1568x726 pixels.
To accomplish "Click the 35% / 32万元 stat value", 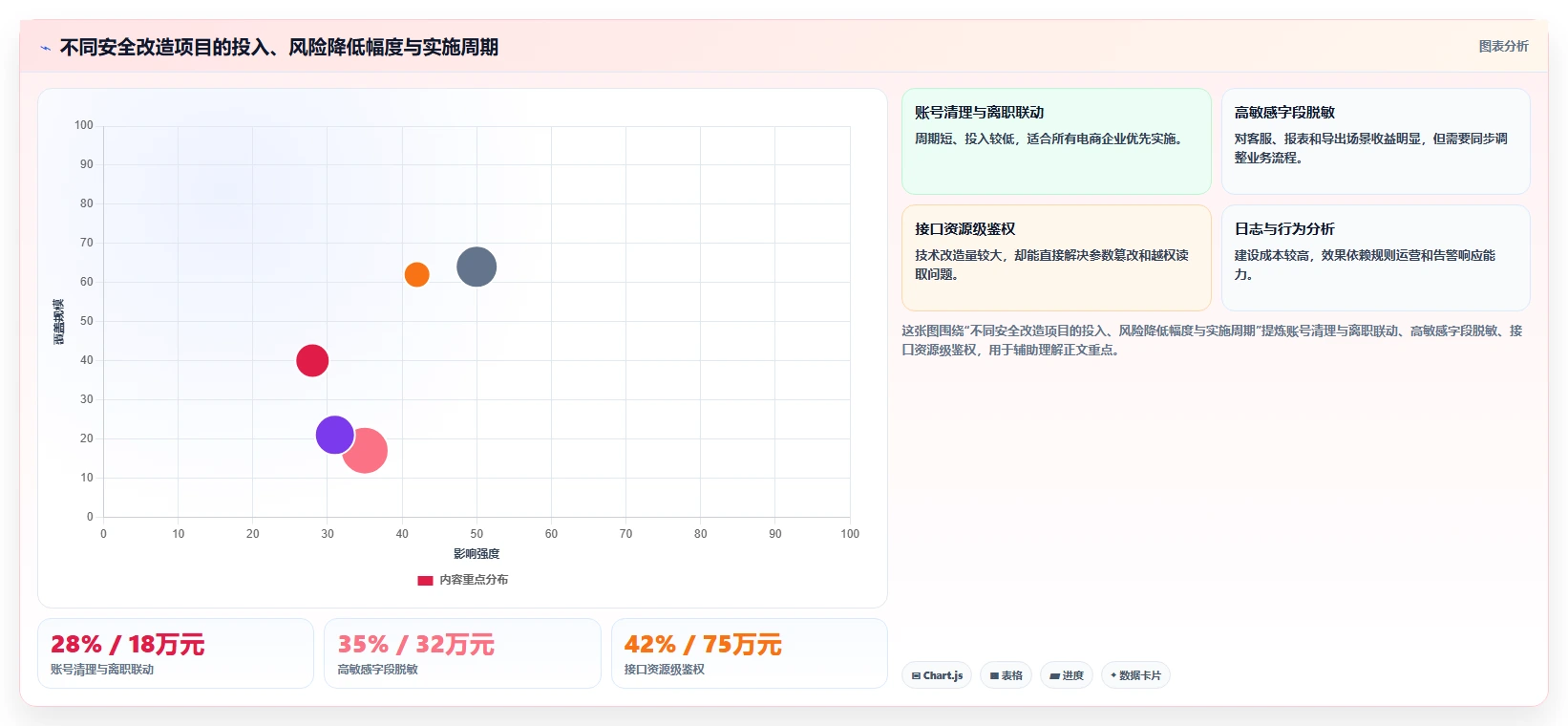I will point(415,645).
